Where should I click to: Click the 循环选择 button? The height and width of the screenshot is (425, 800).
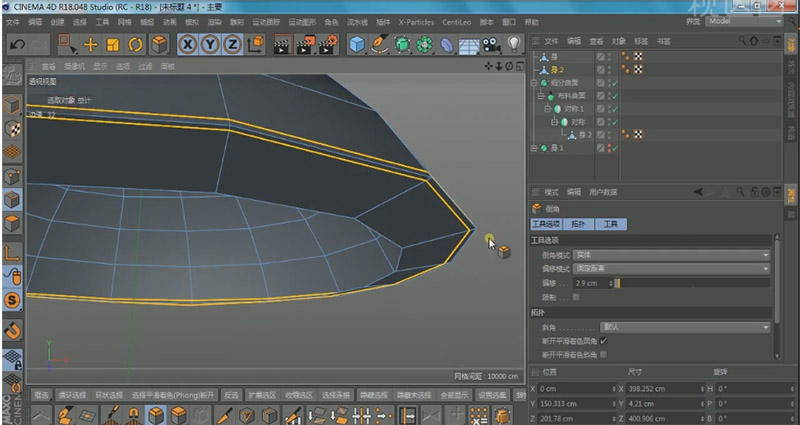[x=72, y=395]
